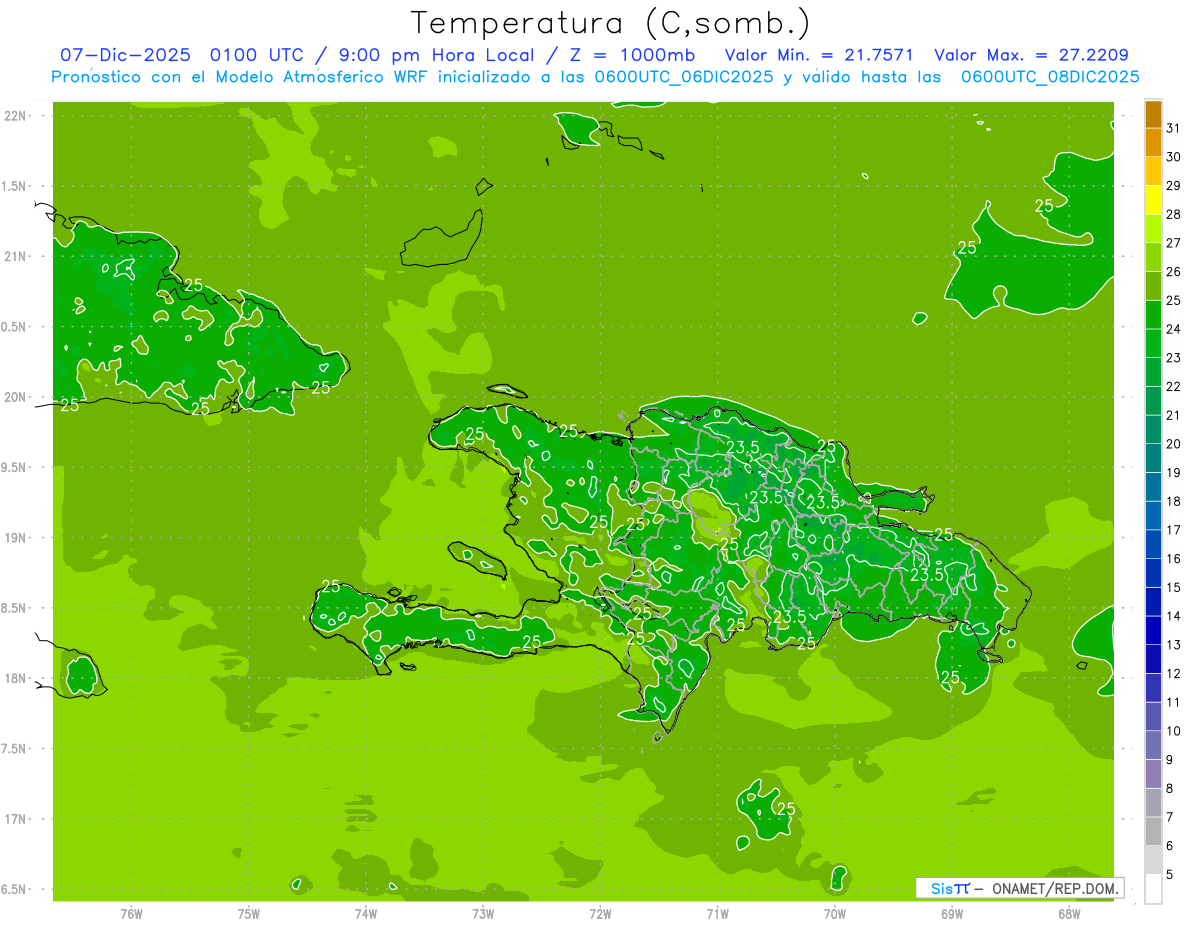
Task: Click the 68W longitude axis label
Action: [x=1068, y=913]
